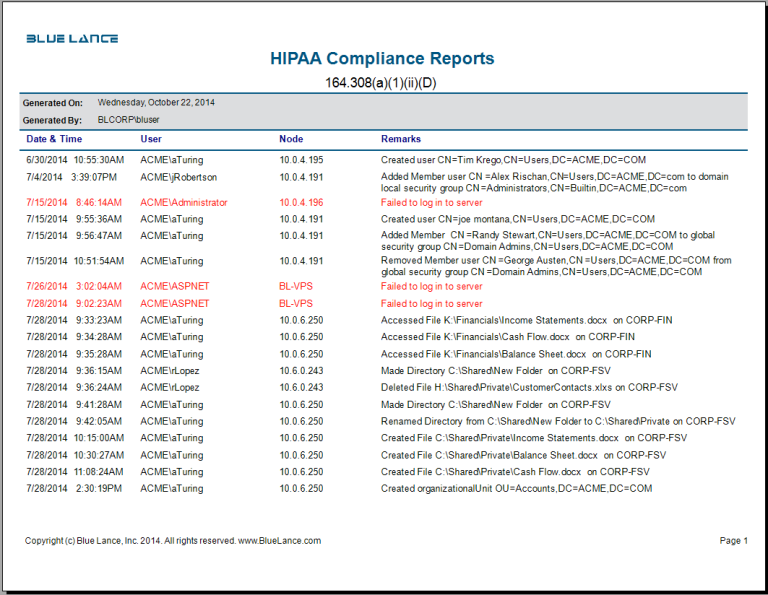The width and height of the screenshot is (768, 595).
Task: Click the User column header
Action: pyautogui.click(x=151, y=139)
